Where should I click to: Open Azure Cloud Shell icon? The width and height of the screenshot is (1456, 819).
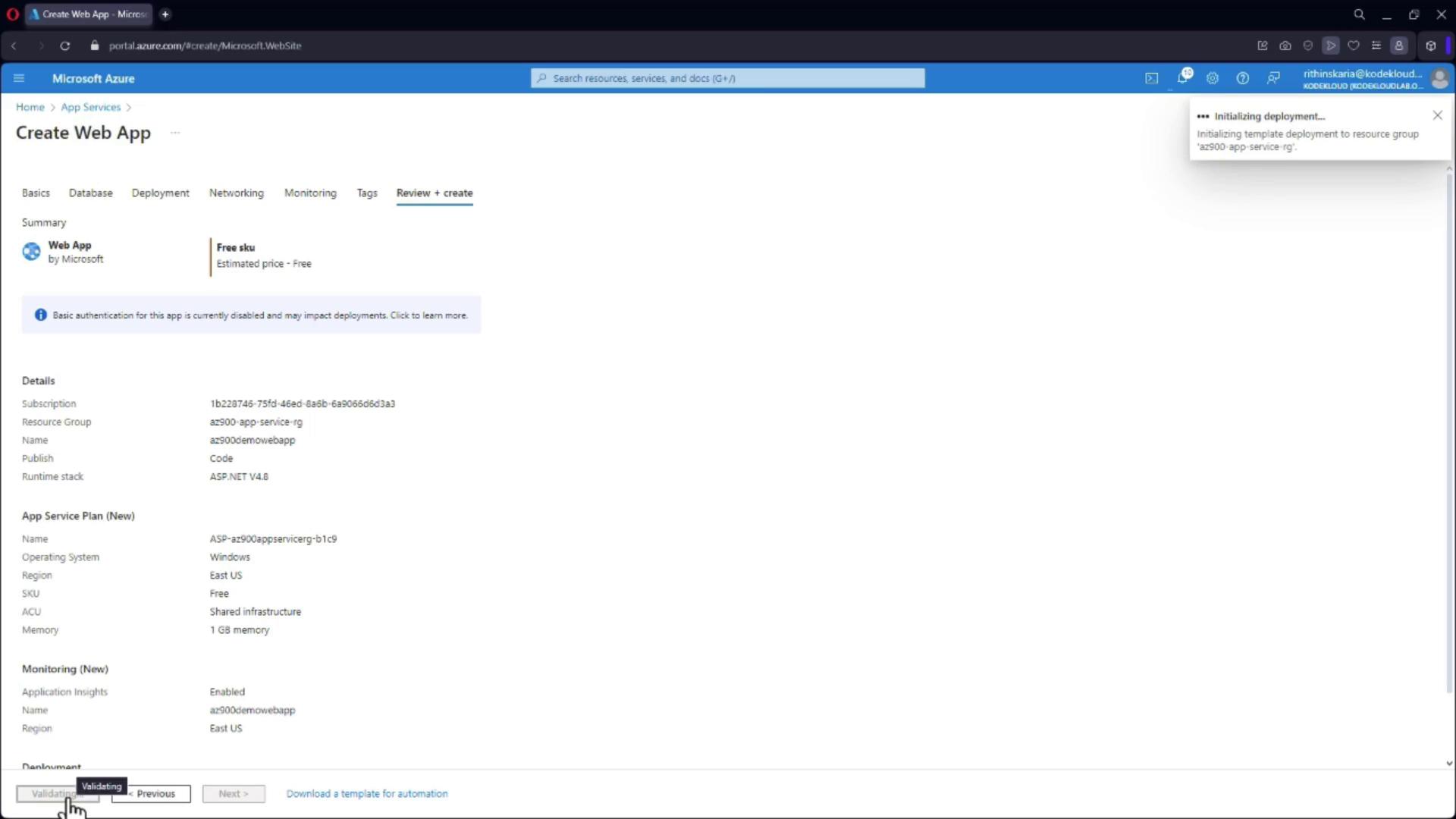(1151, 78)
